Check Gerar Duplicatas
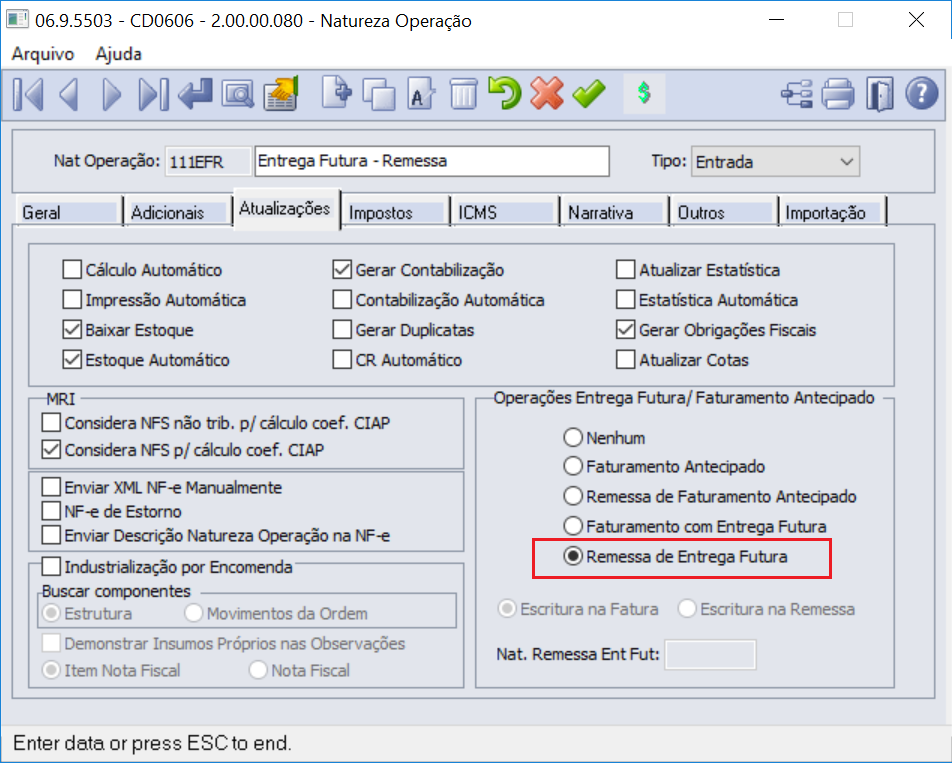 click(342, 330)
